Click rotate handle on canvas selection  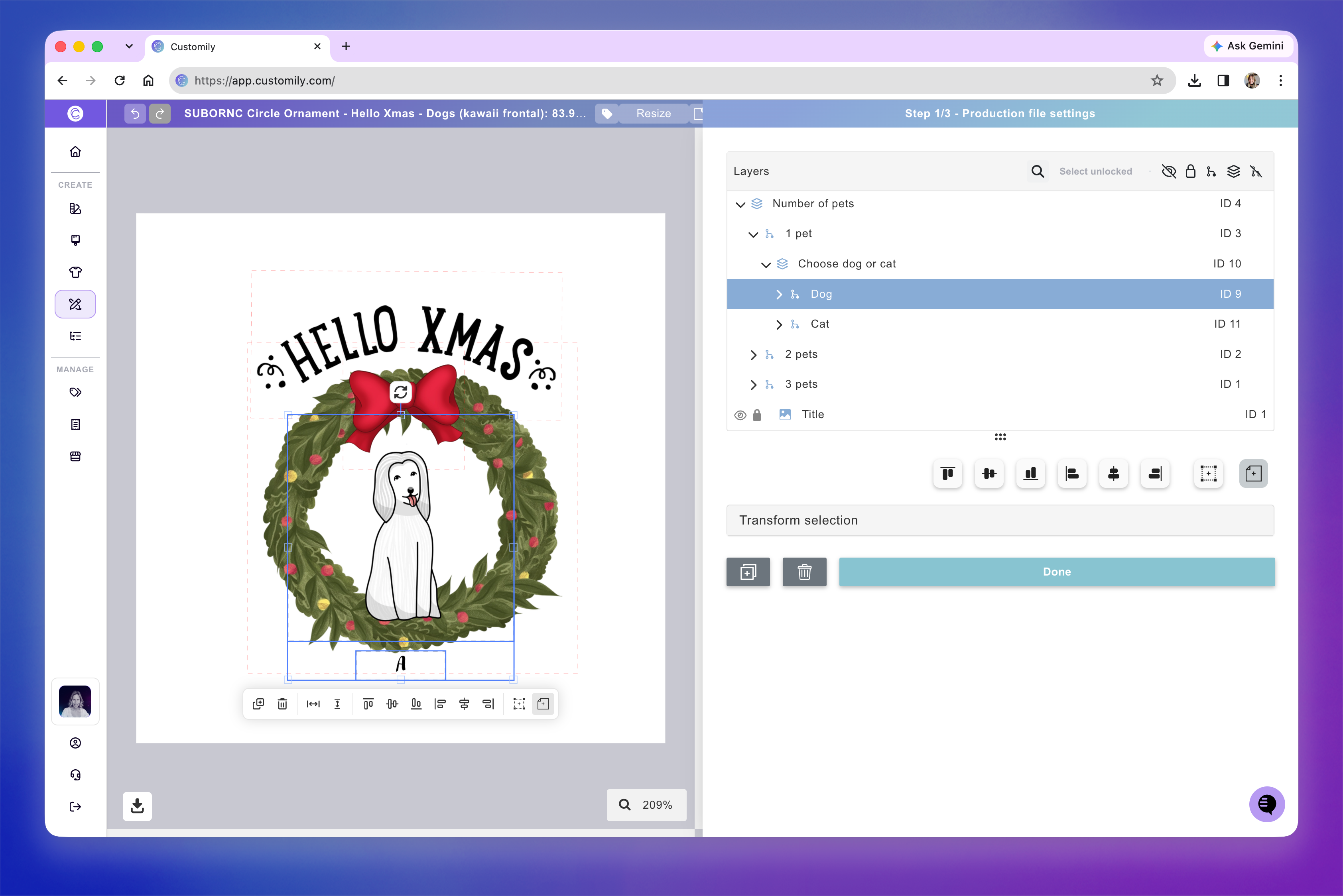pyautogui.click(x=401, y=392)
